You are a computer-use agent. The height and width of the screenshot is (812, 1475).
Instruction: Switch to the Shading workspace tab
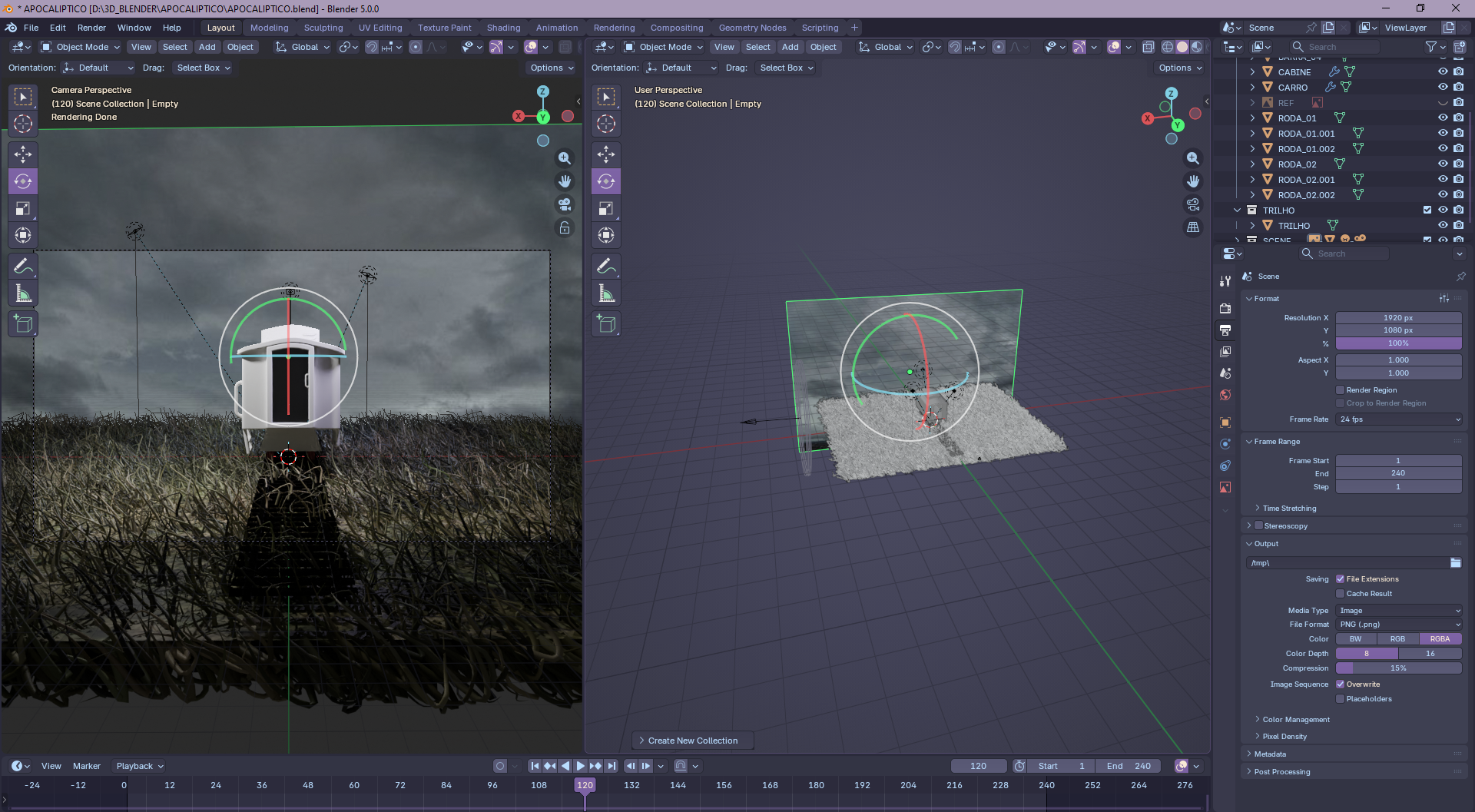click(x=503, y=28)
